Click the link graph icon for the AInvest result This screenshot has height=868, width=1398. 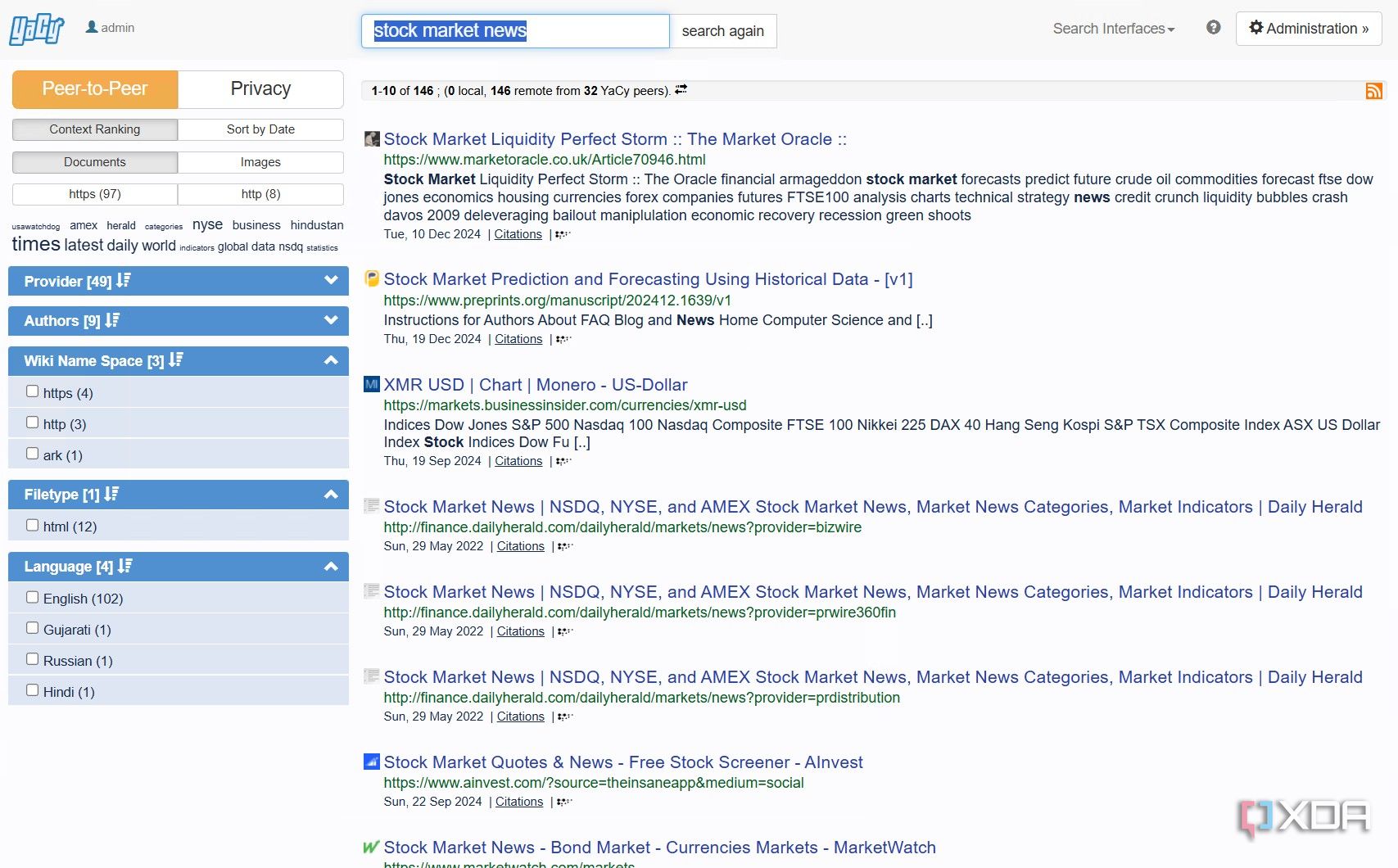(x=564, y=802)
